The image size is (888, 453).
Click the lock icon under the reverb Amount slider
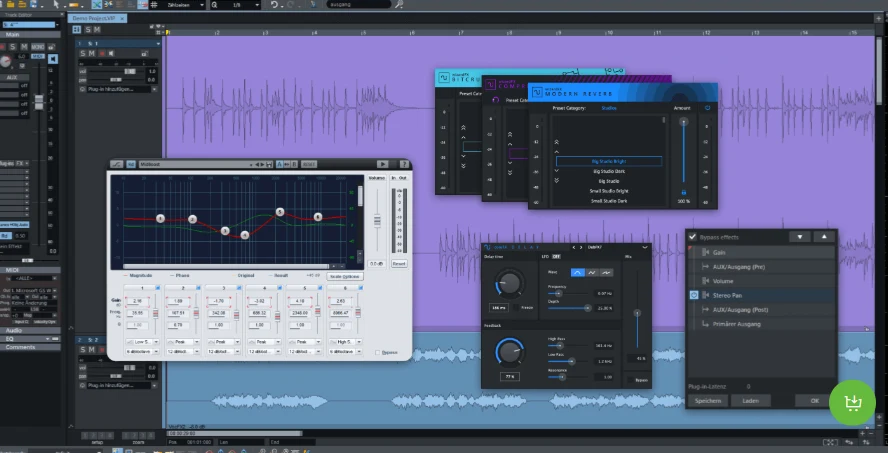pyautogui.click(x=684, y=193)
